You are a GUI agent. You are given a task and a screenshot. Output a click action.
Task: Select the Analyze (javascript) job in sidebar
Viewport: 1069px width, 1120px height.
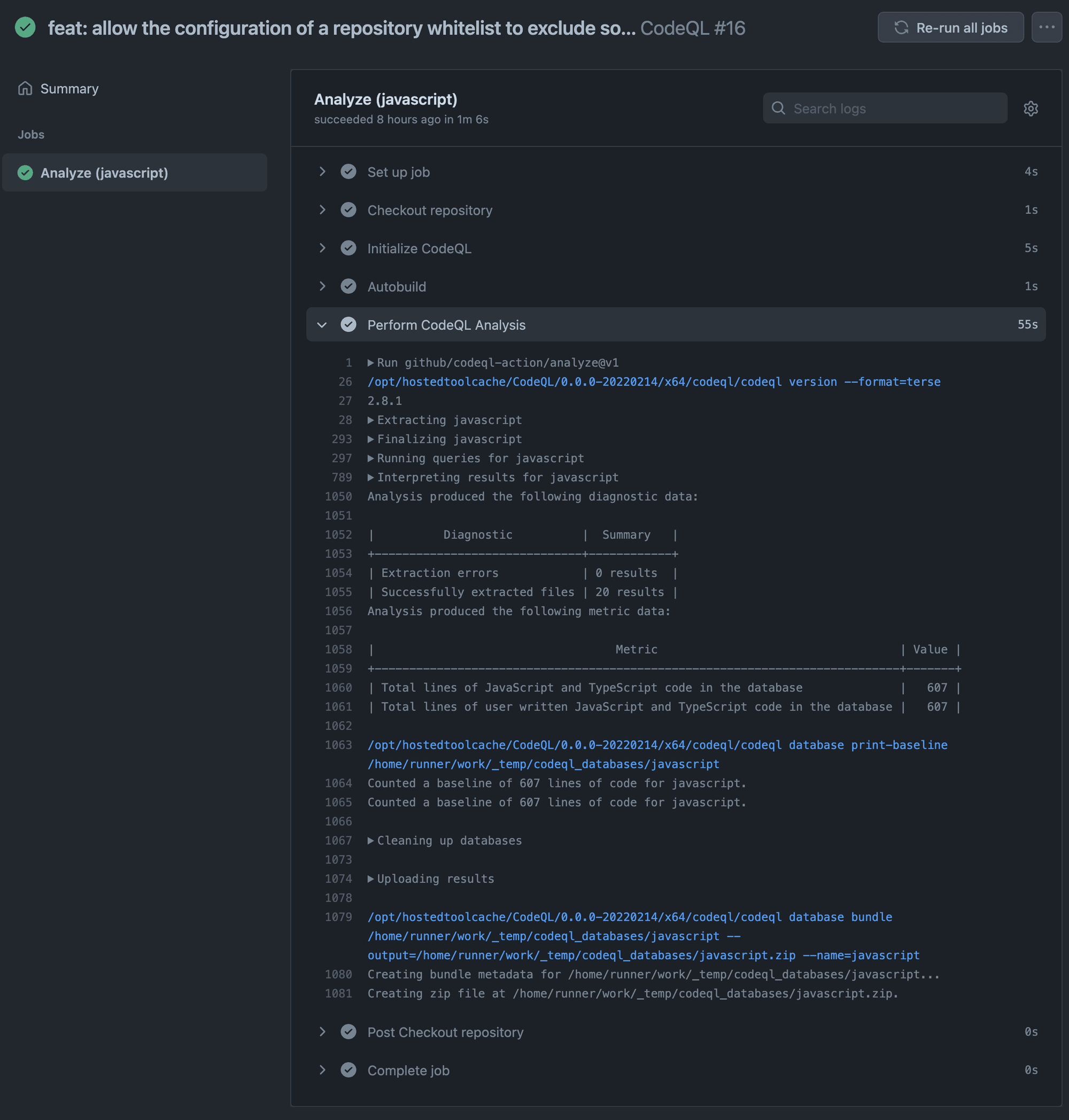click(x=104, y=173)
